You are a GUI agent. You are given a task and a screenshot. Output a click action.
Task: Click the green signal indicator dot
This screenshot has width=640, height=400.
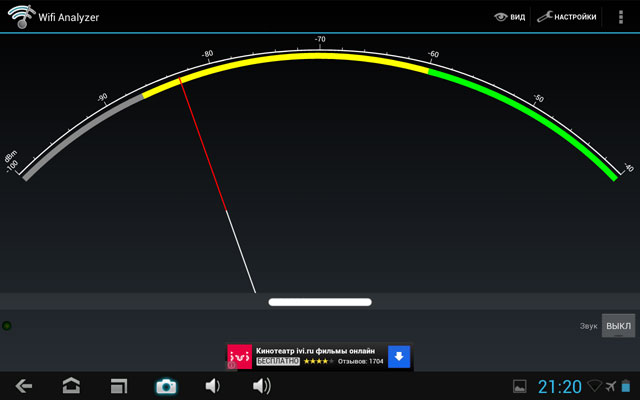click(7, 326)
